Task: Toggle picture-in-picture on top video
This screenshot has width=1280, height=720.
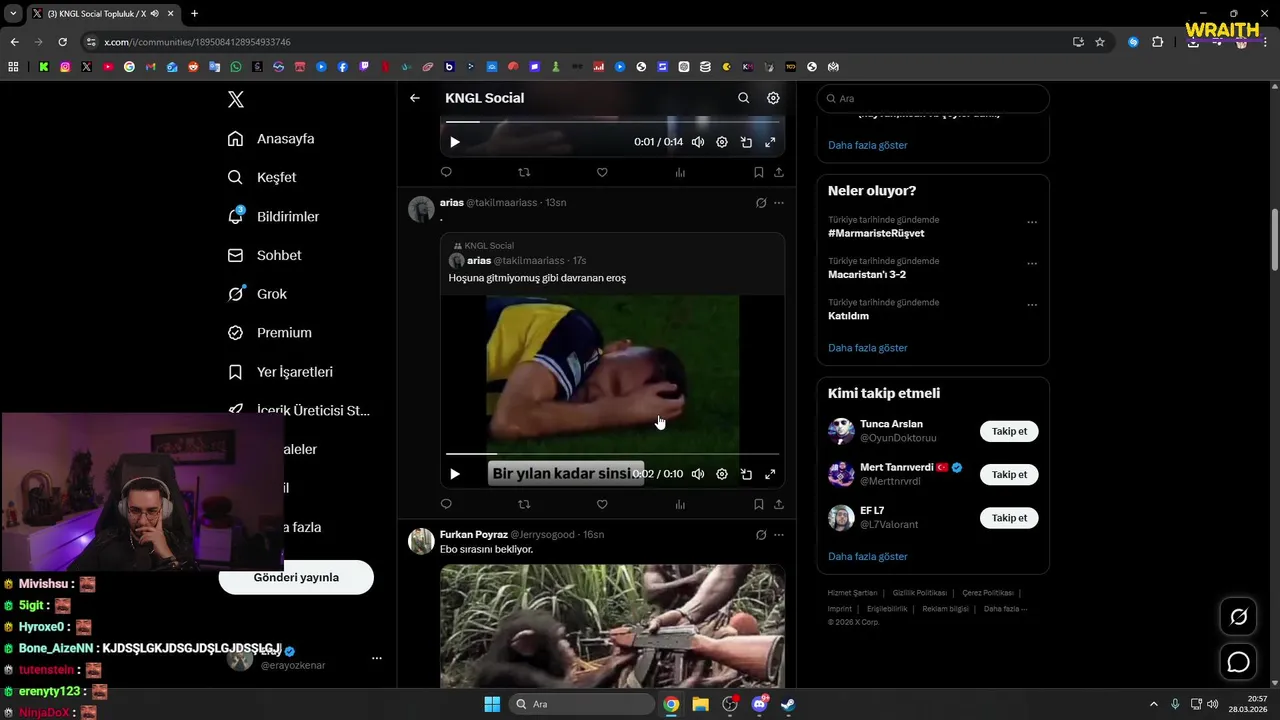Action: click(x=746, y=142)
